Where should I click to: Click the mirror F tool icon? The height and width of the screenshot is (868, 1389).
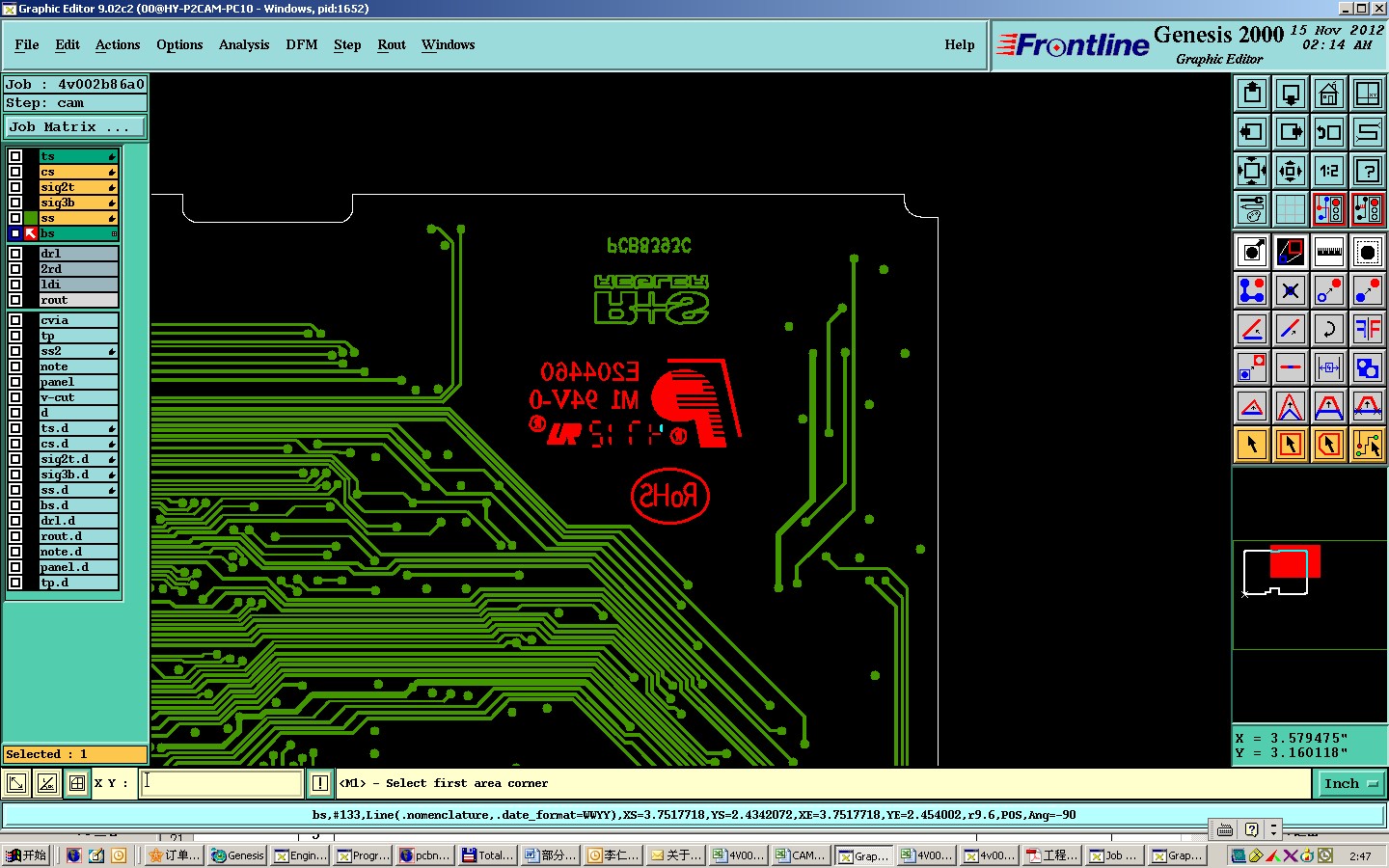point(1368,329)
